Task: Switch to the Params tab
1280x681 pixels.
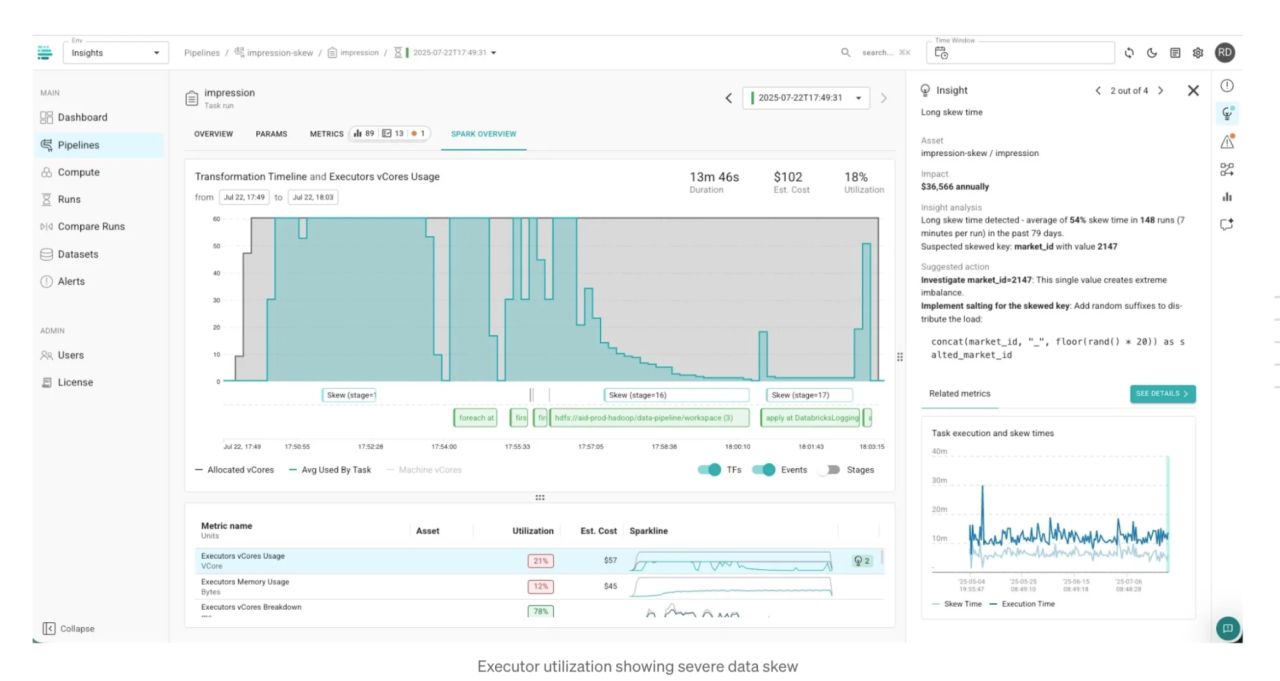Action: point(271,134)
